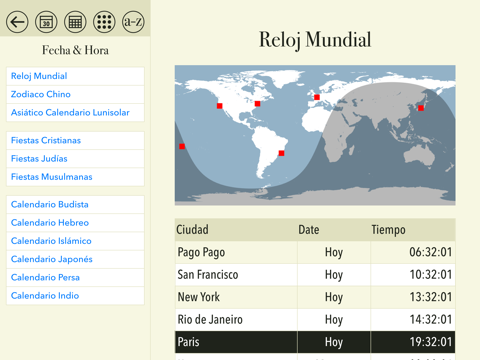
Task: Open Calendario Indio
Action: coord(75,296)
